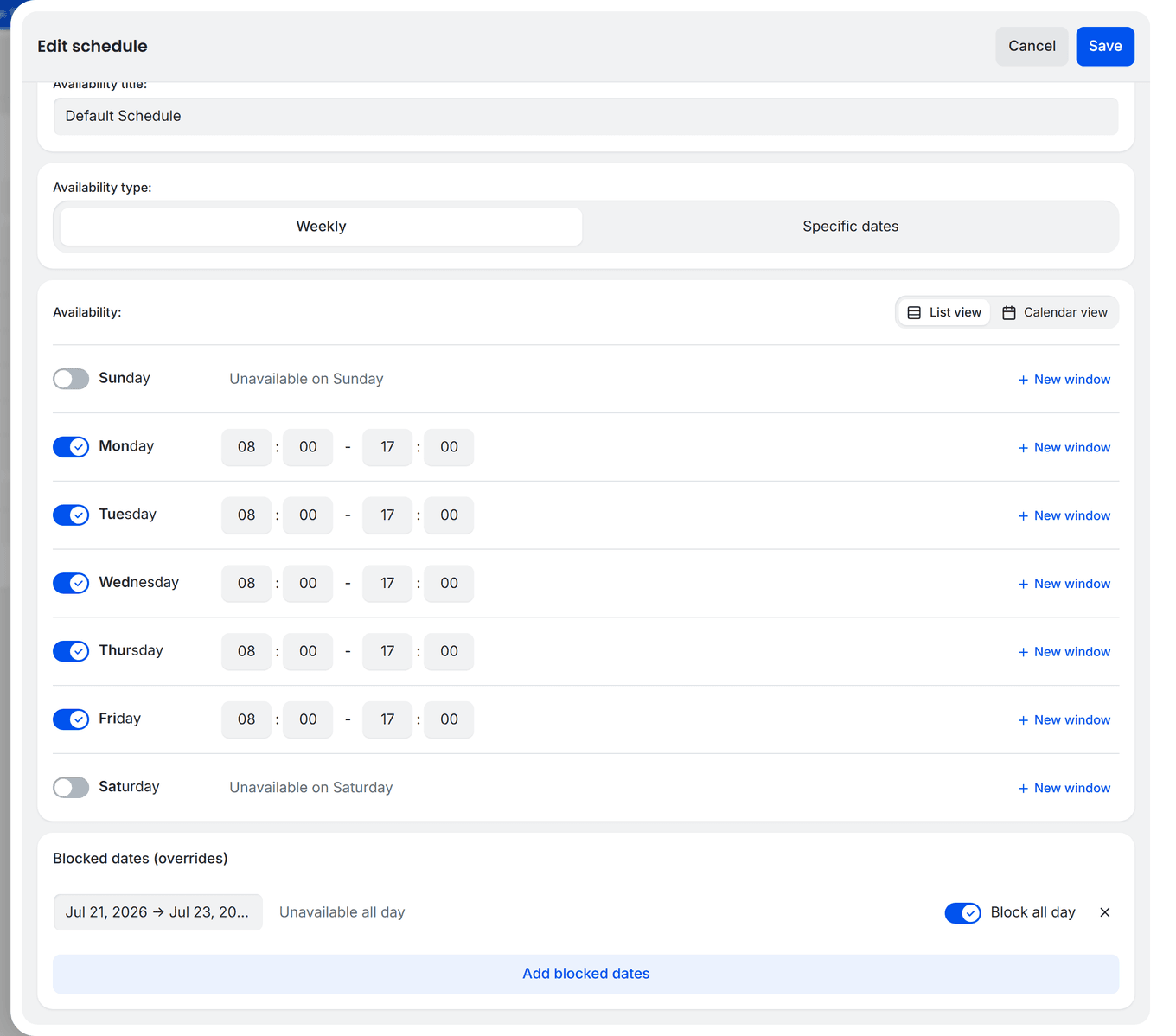Click Monday start hour field 08
Image resolution: width=1176 pixels, height=1036 pixels.
point(246,447)
